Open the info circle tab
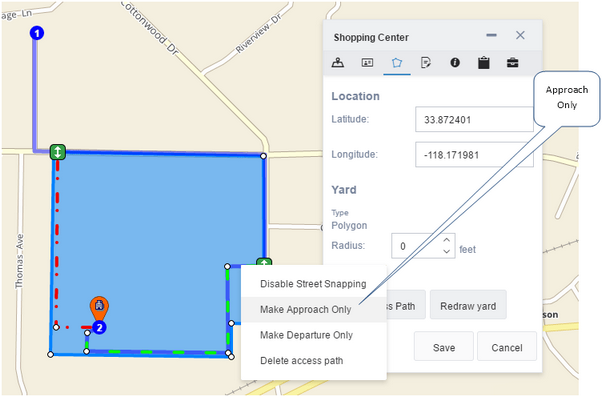The width and height of the screenshot is (602, 397). coord(455,62)
